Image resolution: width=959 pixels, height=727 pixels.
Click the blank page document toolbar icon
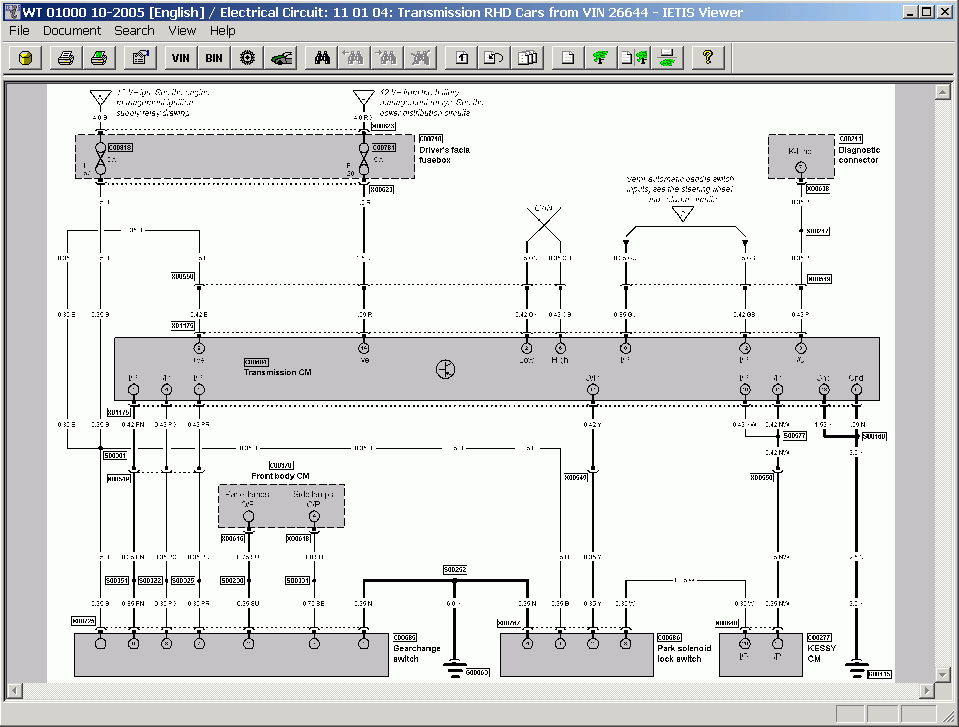click(567, 58)
